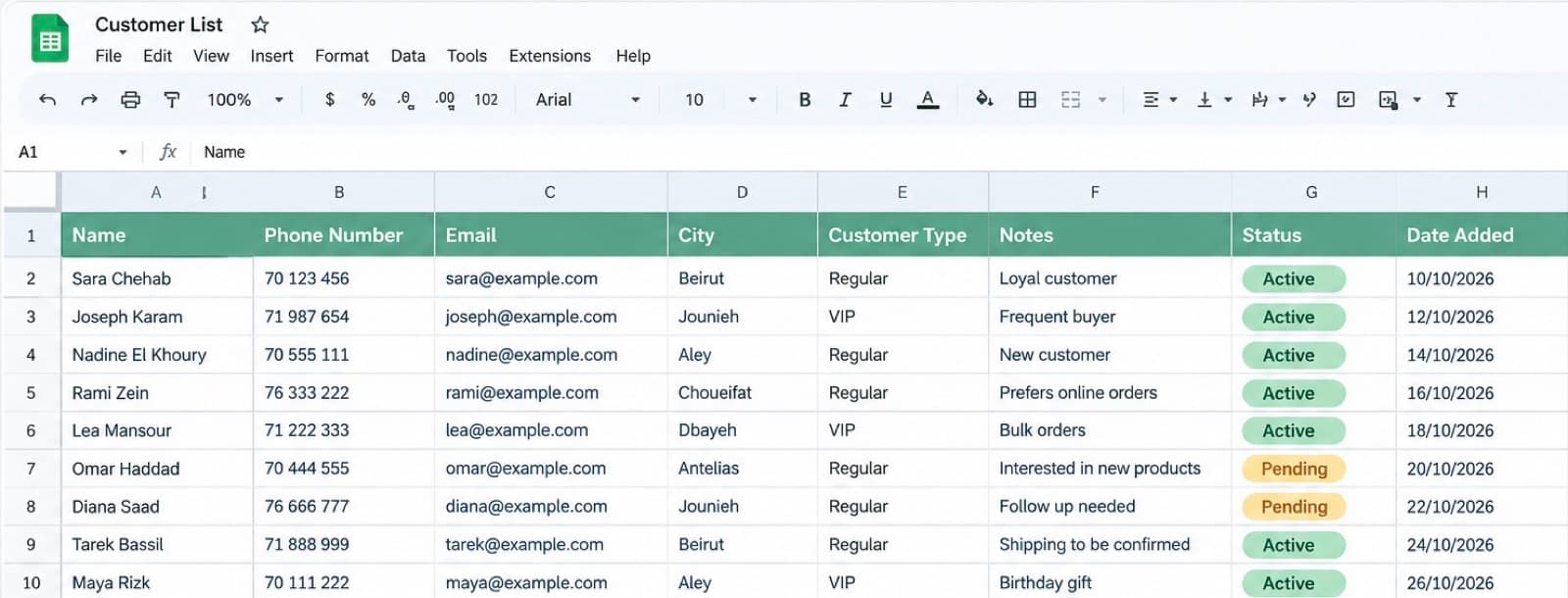Viewport: 1568px width, 598px height.
Task: Select row 5 header
Action: coord(30,392)
